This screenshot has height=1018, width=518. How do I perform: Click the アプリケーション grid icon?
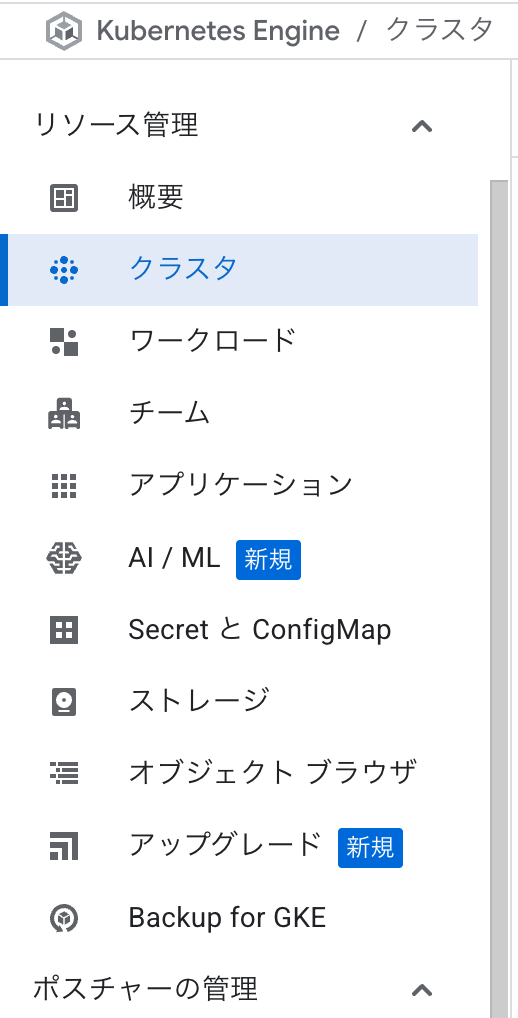pyautogui.click(x=64, y=486)
